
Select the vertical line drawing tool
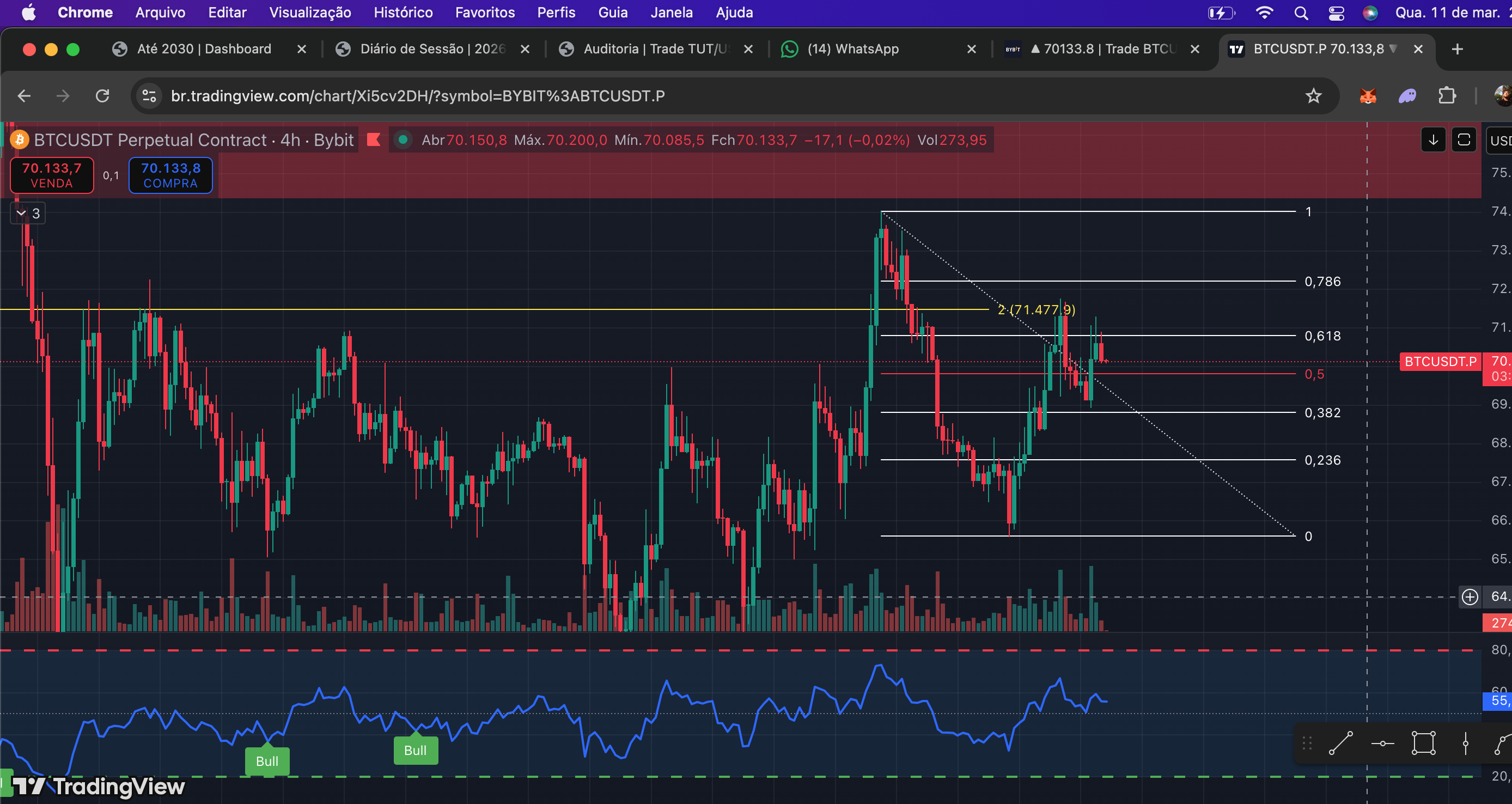point(1465,743)
